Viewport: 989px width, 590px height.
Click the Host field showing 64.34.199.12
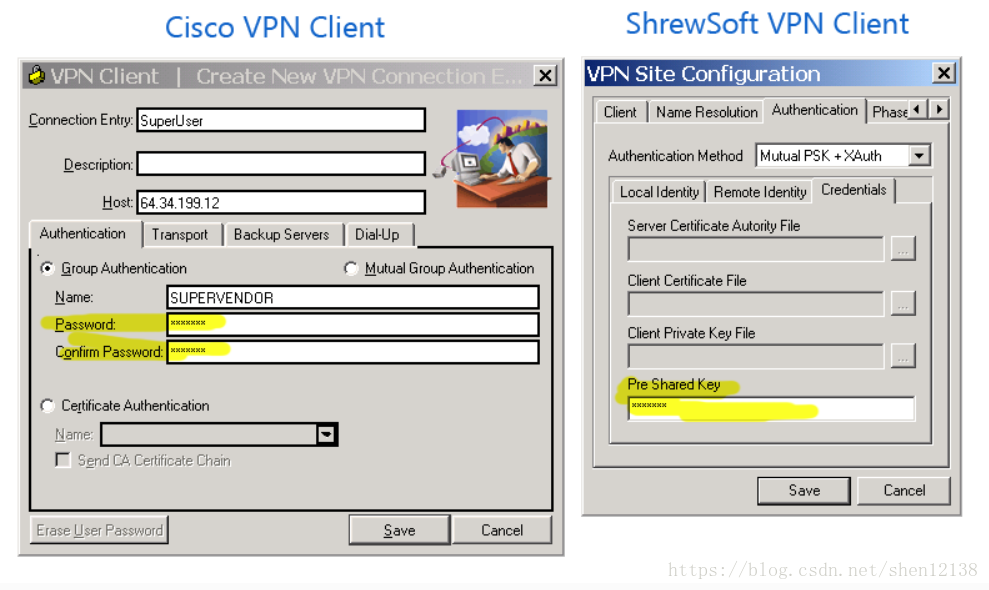pyautogui.click(x=281, y=203)
